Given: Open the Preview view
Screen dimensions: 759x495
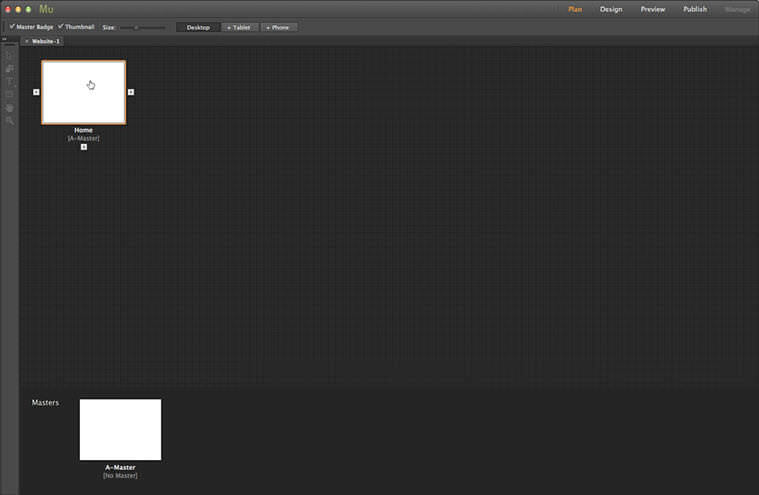Looking at the screenshot, I should [653, 9].
